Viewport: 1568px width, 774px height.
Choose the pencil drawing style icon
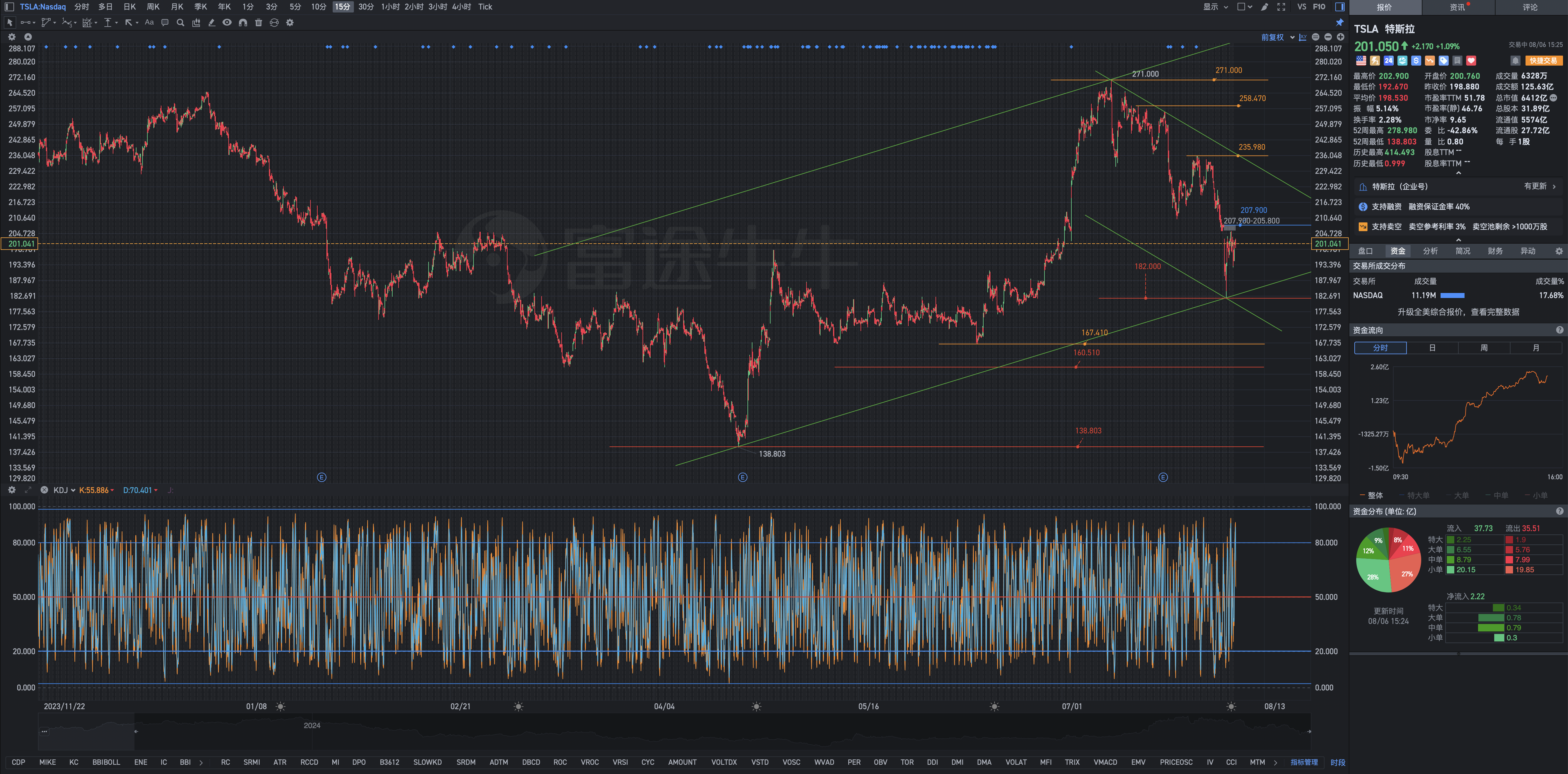coord(212,22)
